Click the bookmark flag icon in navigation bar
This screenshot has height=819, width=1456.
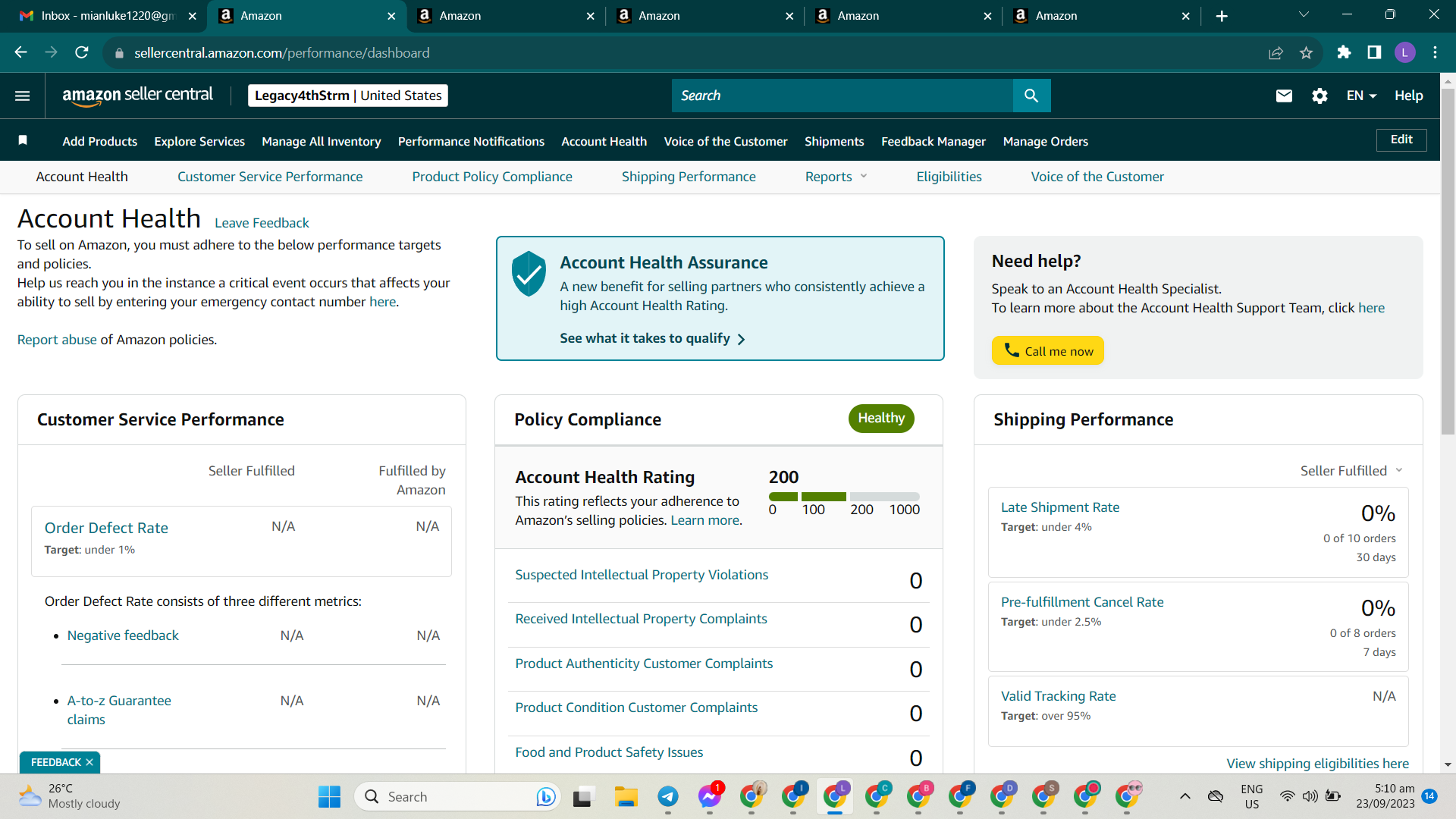pyautogui.click(x=23, y=140)
